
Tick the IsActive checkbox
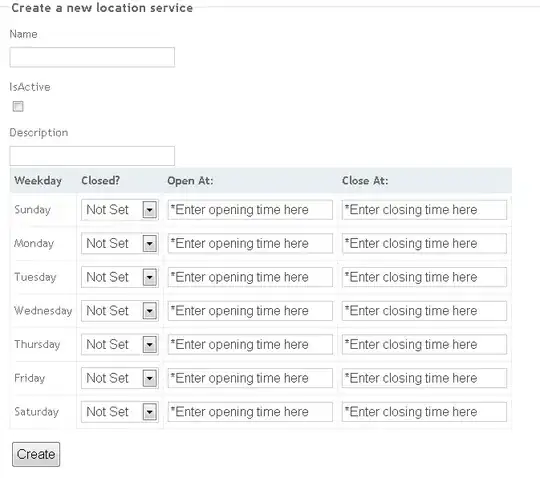[x=18, y=106]
